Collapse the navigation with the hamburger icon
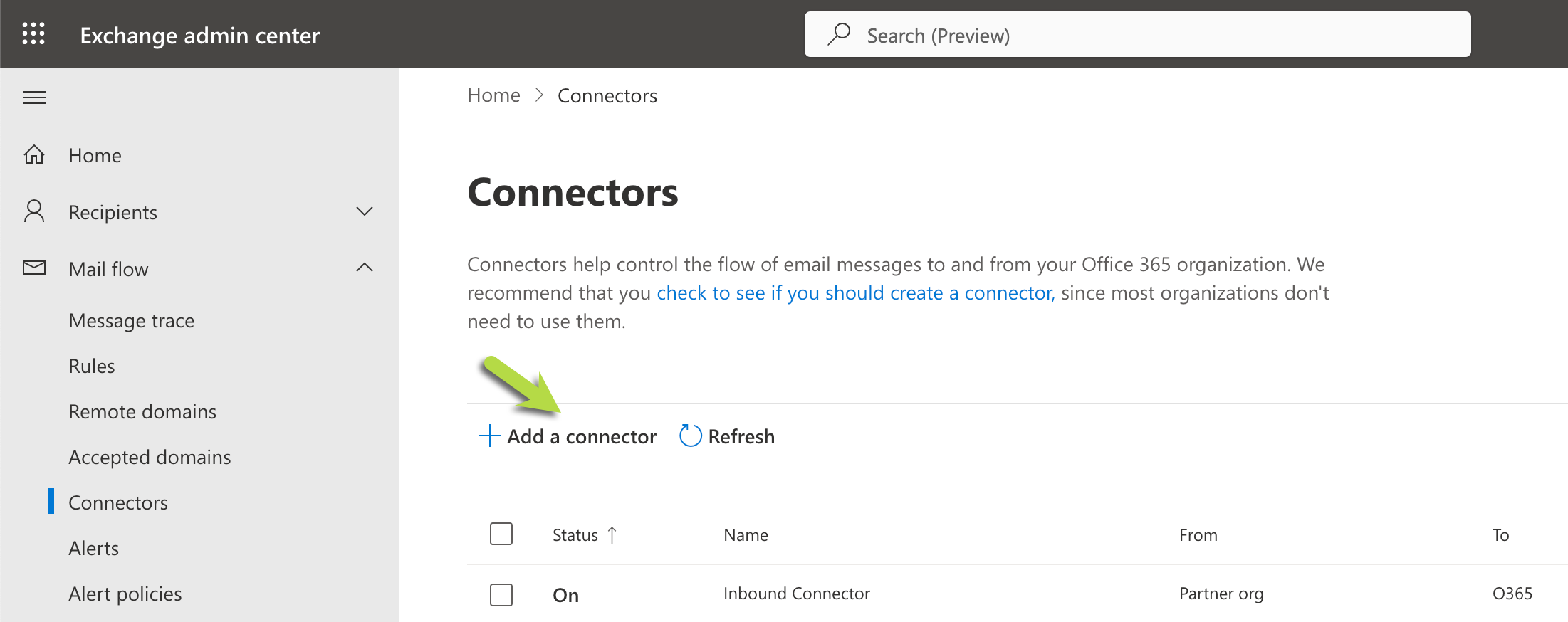The width and height of the screenshot is (1568, 622). click(x=34, y=97)
